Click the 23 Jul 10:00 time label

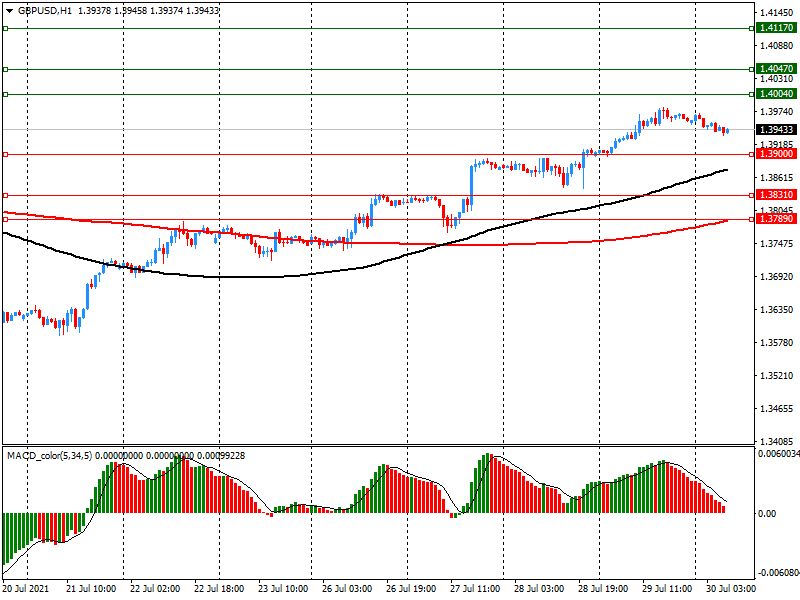pos(283,588)
